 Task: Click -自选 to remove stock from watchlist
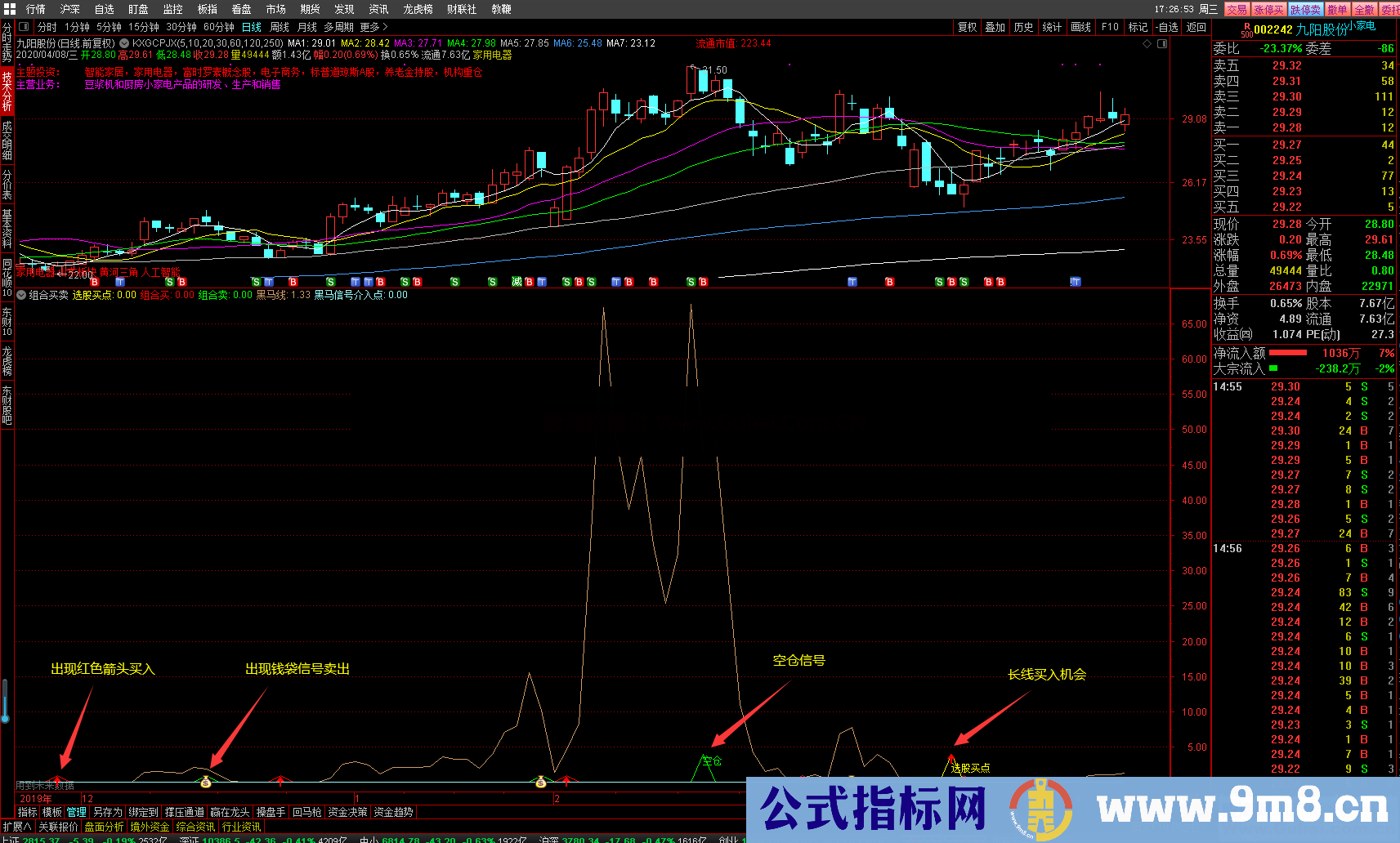point(1167,26)
